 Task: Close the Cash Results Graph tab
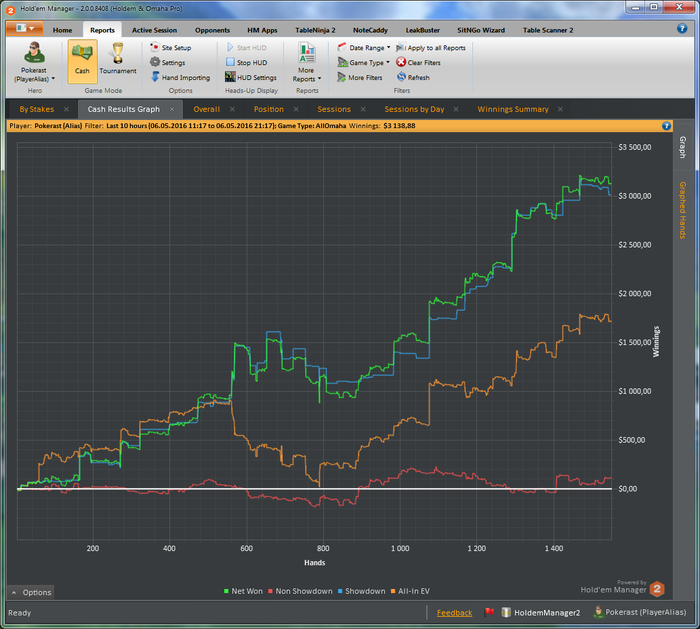click(x=172, y=109)
